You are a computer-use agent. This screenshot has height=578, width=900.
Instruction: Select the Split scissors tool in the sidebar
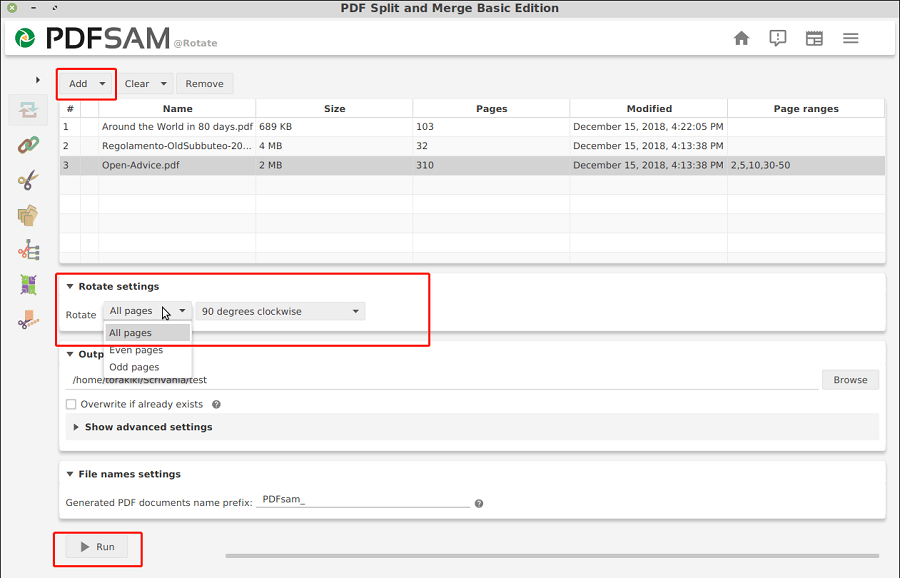(x=28, y=180)
